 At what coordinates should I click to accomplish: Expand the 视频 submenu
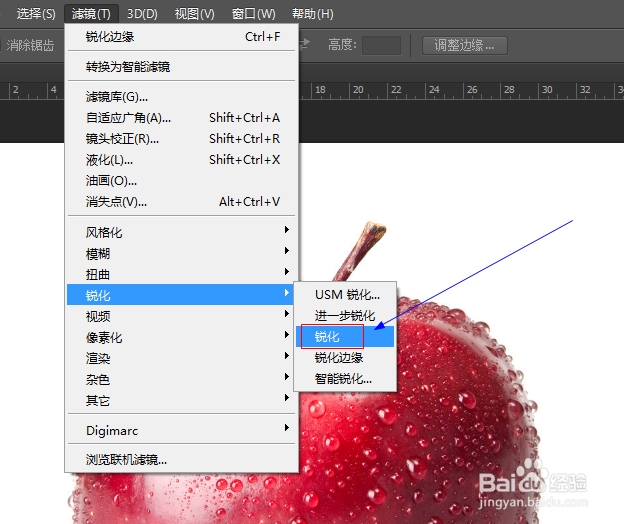click(181, 316)
